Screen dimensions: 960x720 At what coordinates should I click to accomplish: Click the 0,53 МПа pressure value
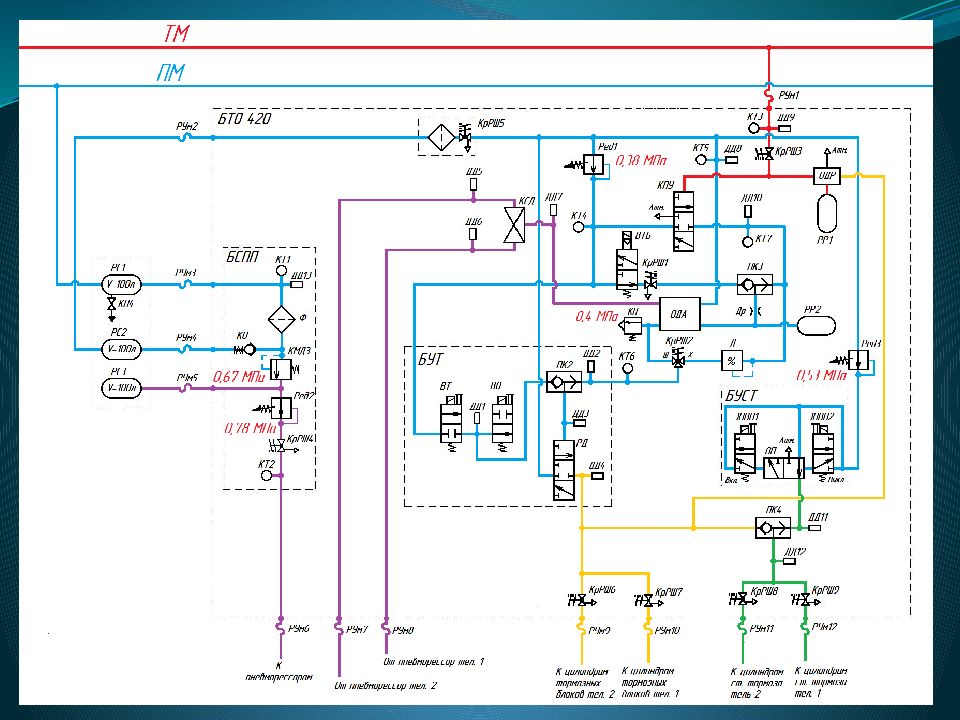coord(821,375)
